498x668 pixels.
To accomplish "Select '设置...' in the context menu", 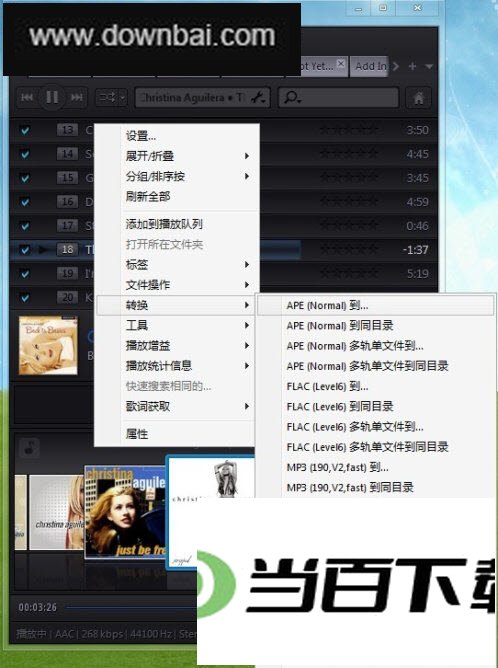I will click(178, 136).
